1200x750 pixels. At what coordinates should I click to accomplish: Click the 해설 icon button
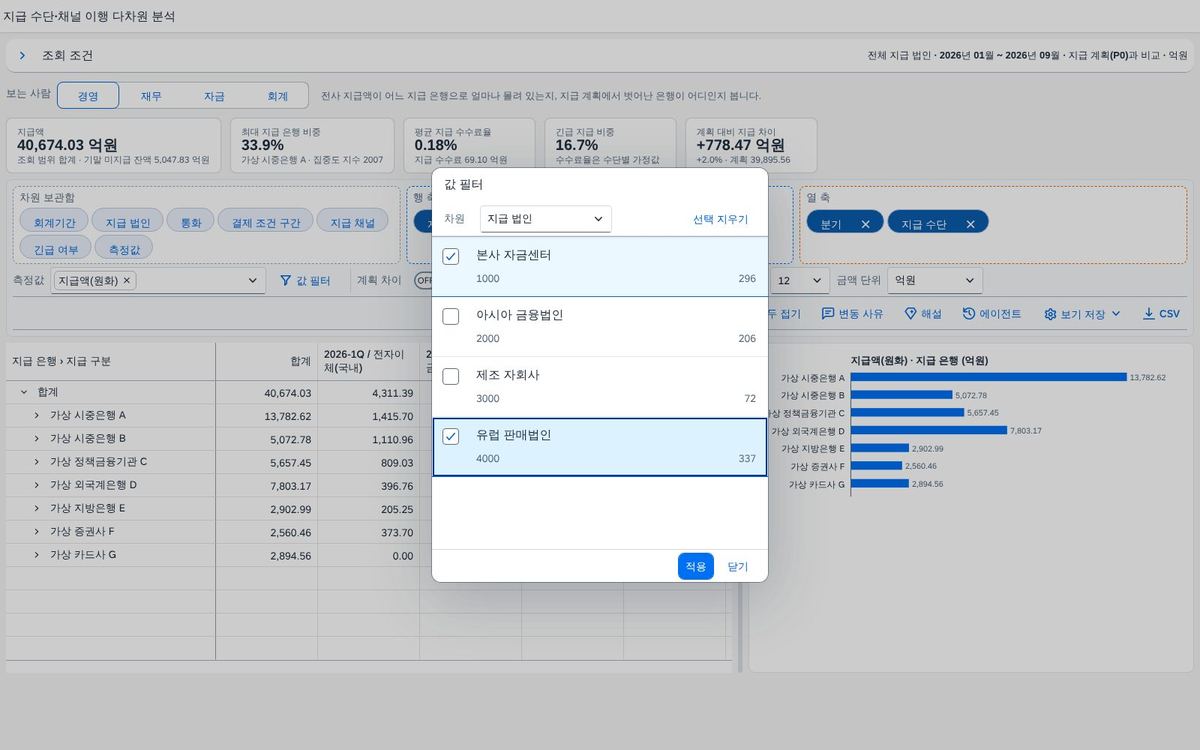(910, 314)
